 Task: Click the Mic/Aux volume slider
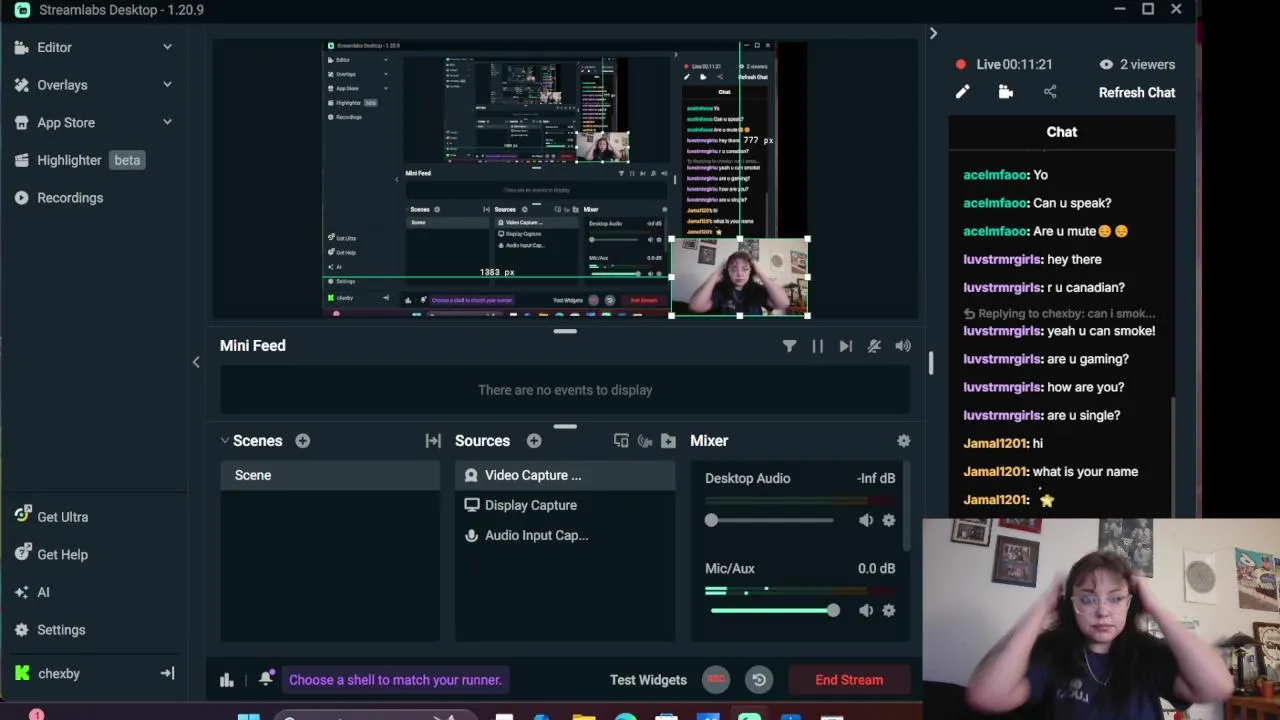click(772, 610)
